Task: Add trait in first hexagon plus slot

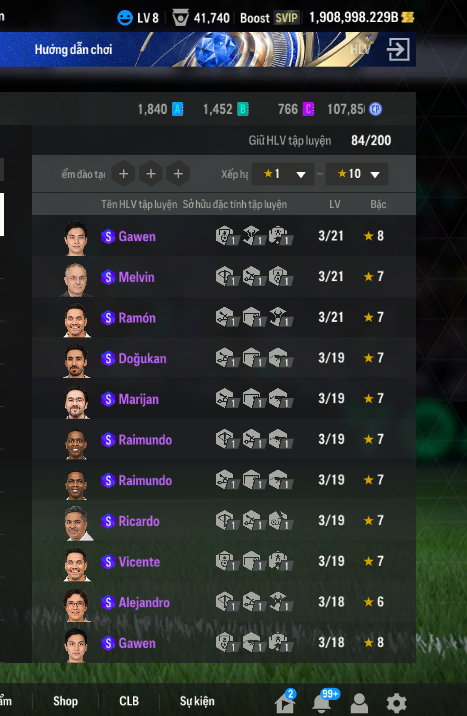Action: 123,174
